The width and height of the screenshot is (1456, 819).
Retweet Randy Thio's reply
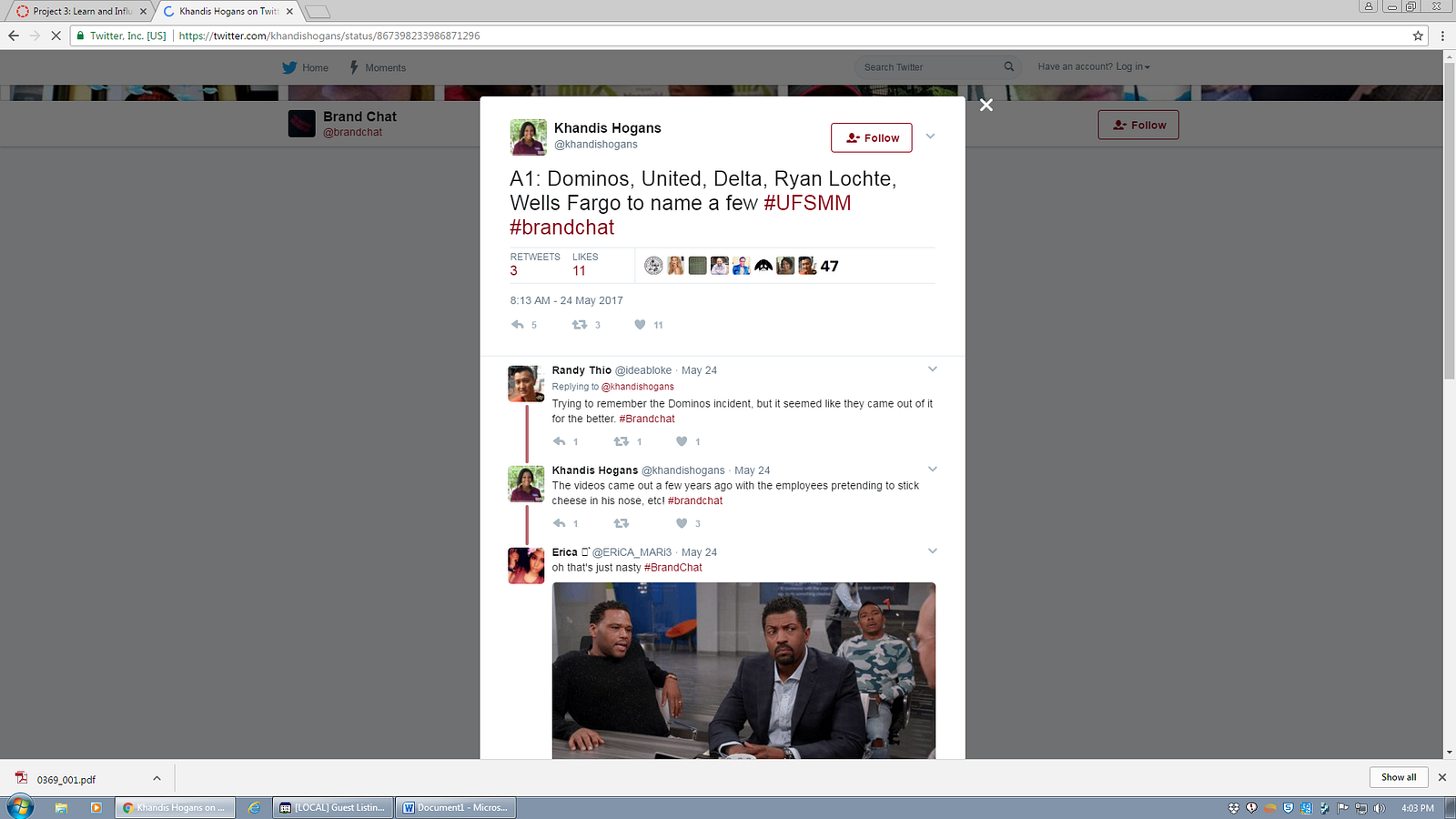[x=622, y=441]
